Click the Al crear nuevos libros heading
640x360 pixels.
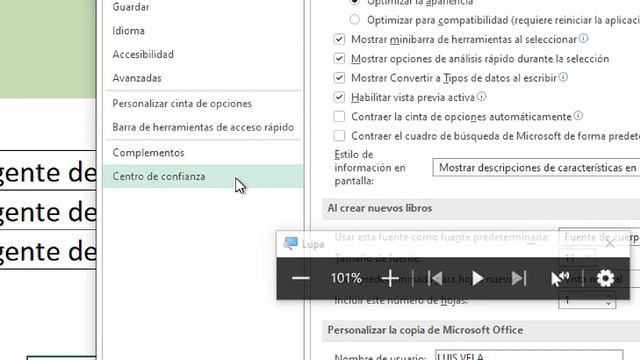[380, 208]
